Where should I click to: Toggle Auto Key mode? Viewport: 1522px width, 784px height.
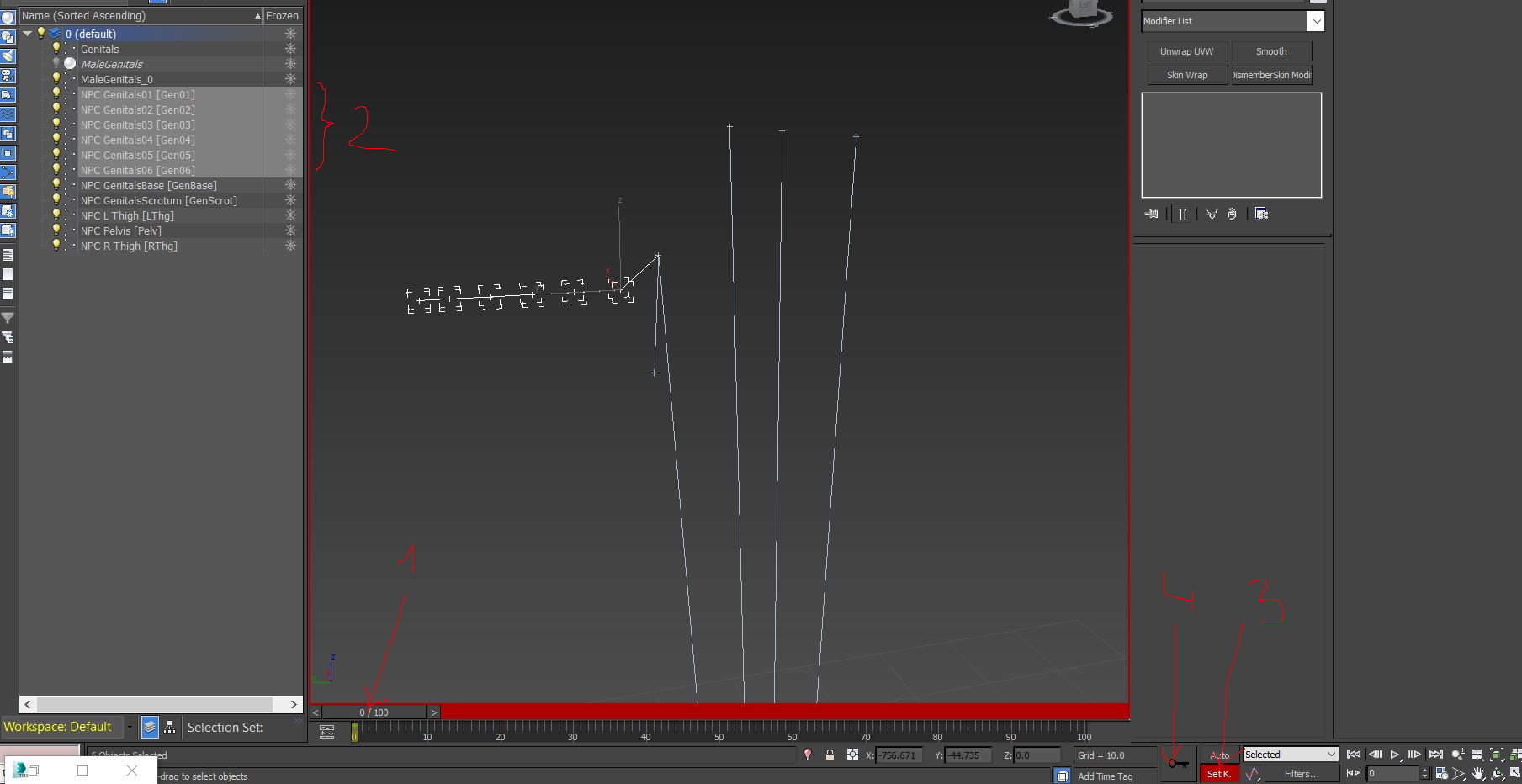pos(1219,755)
